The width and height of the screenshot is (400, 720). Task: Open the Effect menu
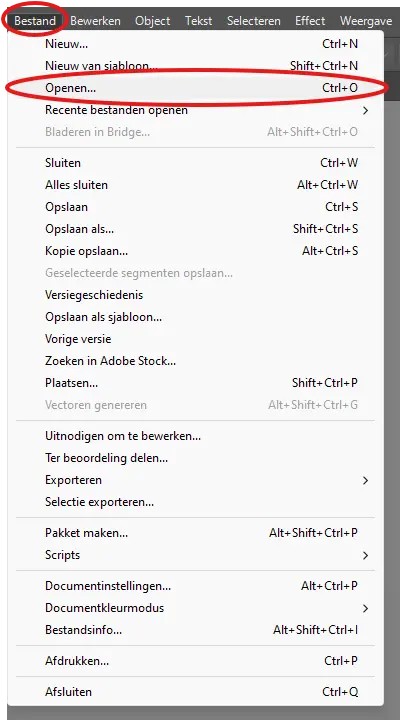pos(310,21)
